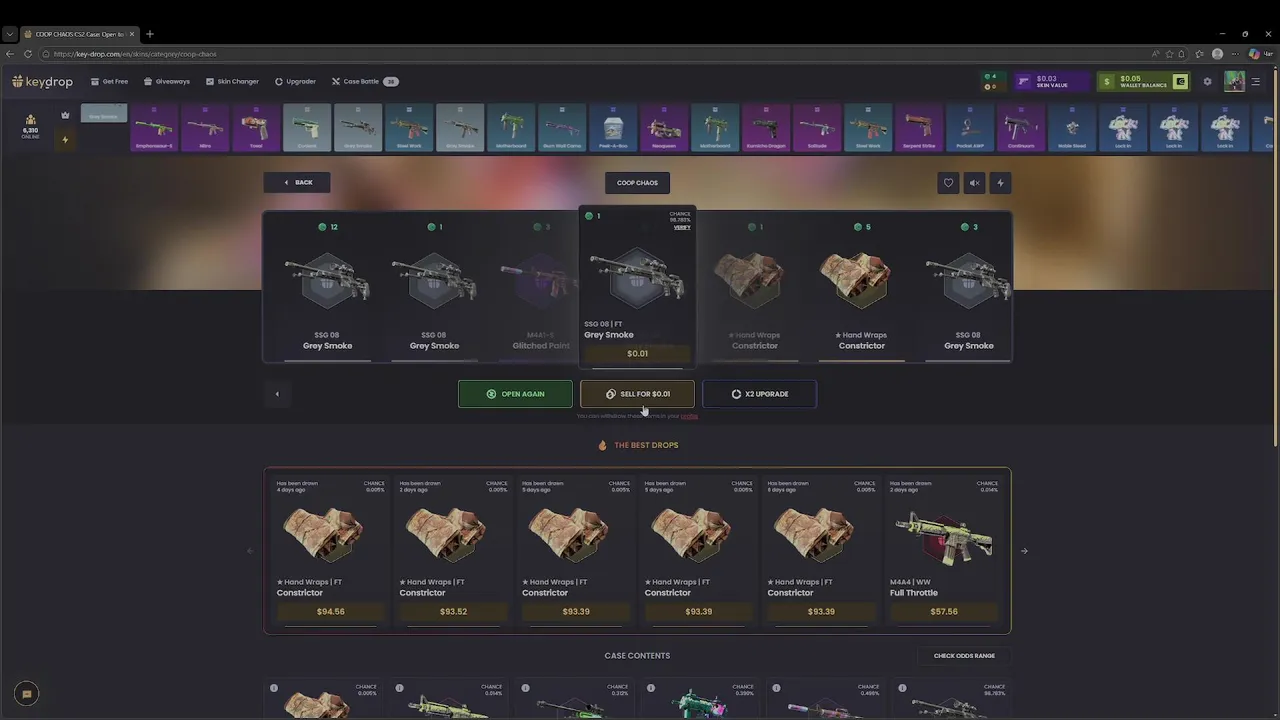1280x720 pixels.
Task: Click the flame icon beside THE BEST DROPS
Action: pyautogui.click(x=602, y=445)
